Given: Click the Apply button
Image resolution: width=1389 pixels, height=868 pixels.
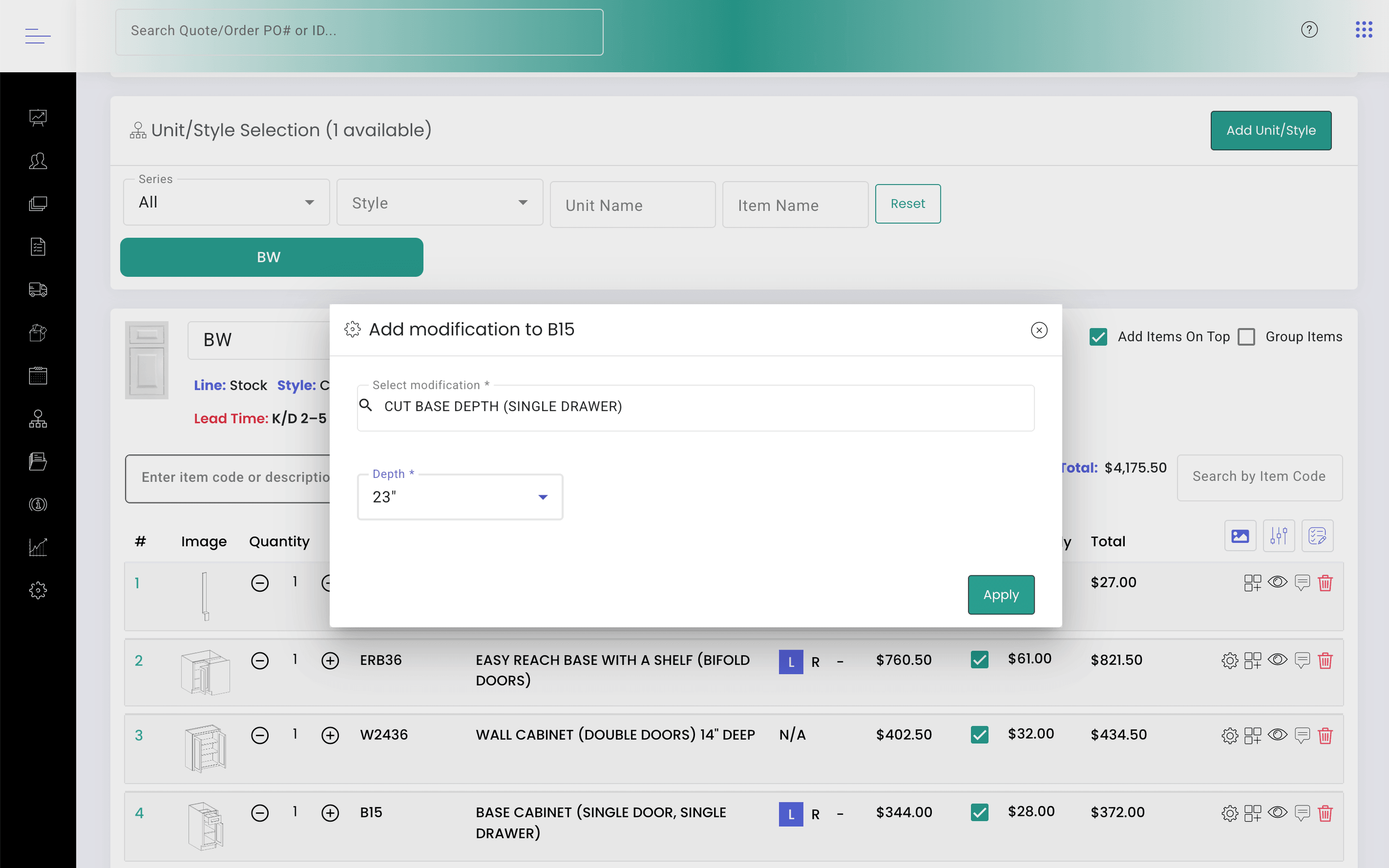Looking at the screenshot, I should click(x=1001, y=595).
